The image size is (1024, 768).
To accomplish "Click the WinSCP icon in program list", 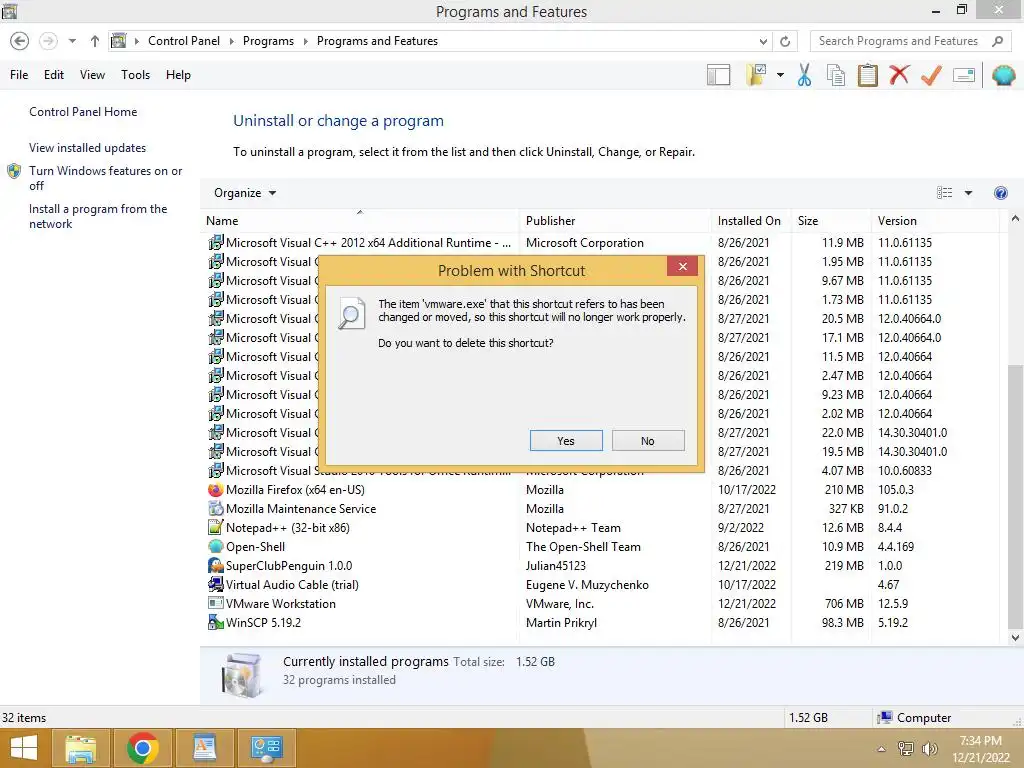I will click(x=216, y=622).
